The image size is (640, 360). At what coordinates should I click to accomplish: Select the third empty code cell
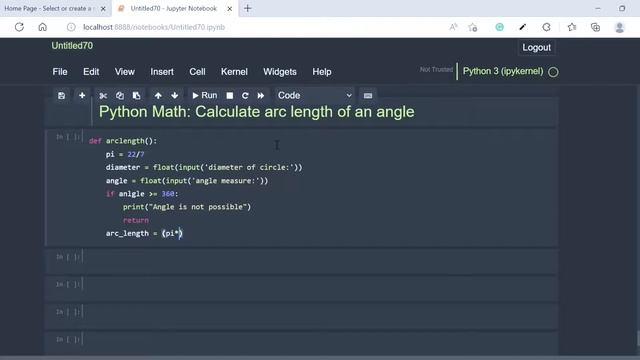[301, 316]
